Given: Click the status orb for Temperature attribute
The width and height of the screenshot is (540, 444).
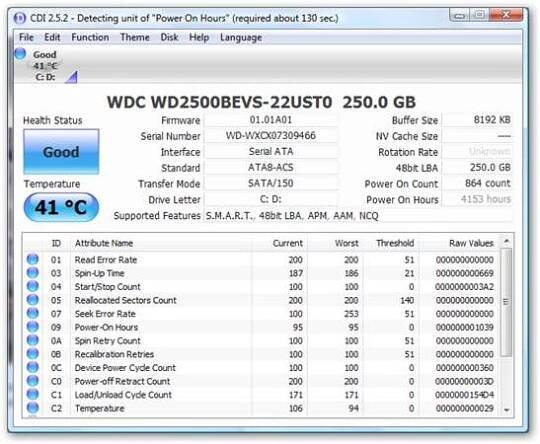Looking at the screenshot, I should [x=32, y=407].
